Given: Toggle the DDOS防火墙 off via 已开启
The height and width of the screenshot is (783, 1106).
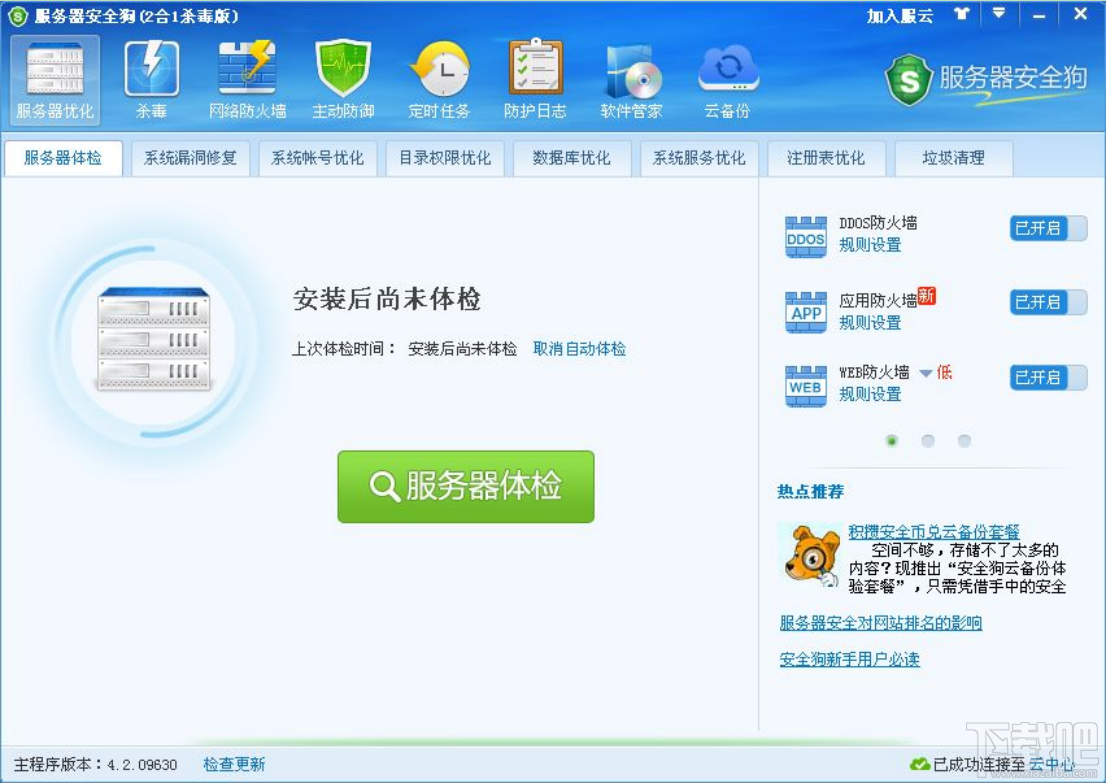Looking at the screenshot, I should [1046, 228].
